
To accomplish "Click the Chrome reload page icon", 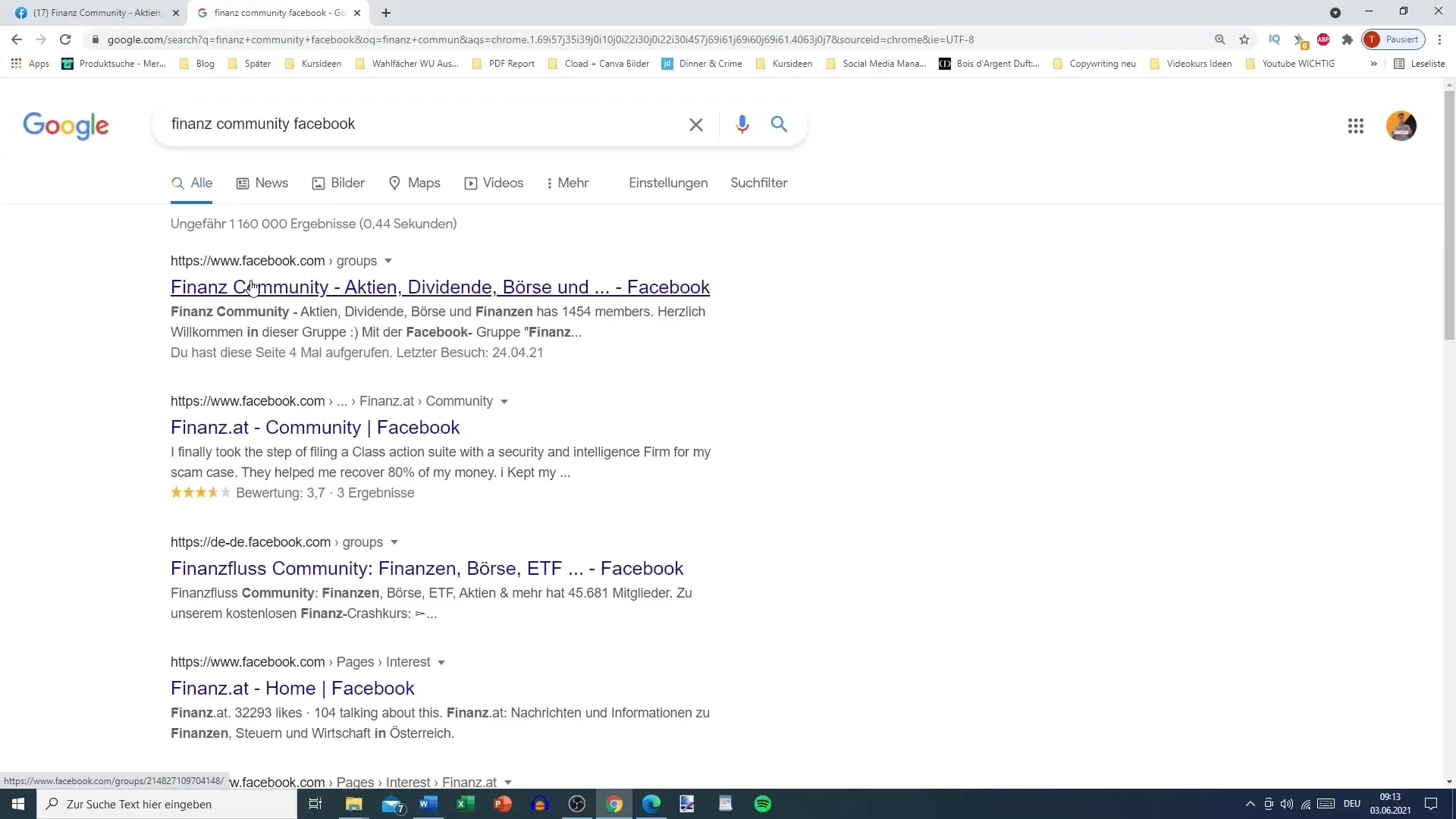I will (x=65, y=39).
